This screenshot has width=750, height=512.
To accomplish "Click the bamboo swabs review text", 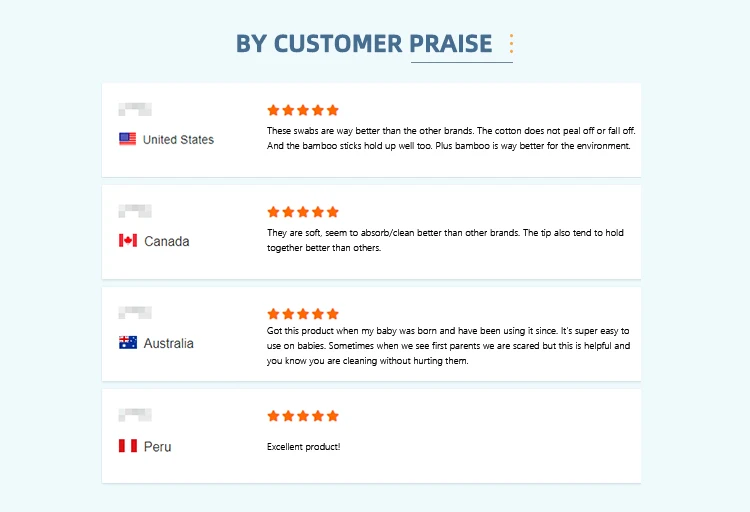I will (x=451, y=138).
